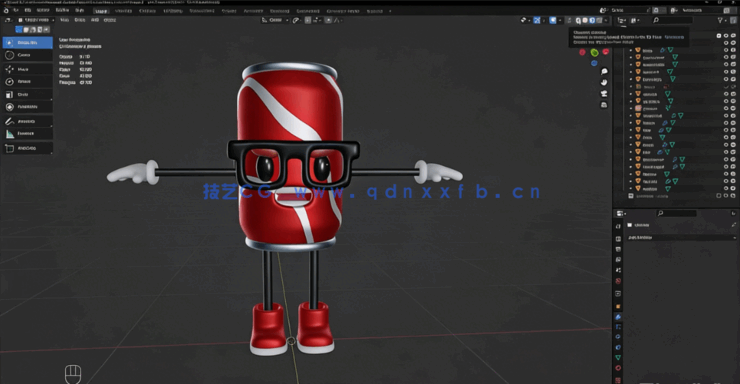Open the Select menu in viewport header
740x384 pixels.
(80, 20)
